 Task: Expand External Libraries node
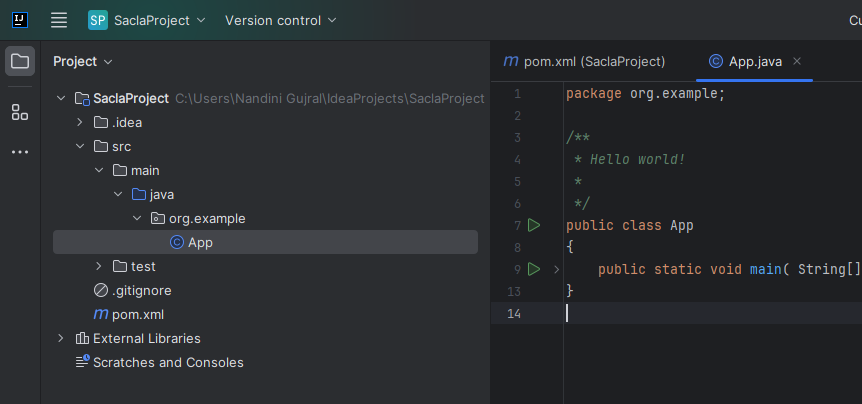click(x=61, y=338)
